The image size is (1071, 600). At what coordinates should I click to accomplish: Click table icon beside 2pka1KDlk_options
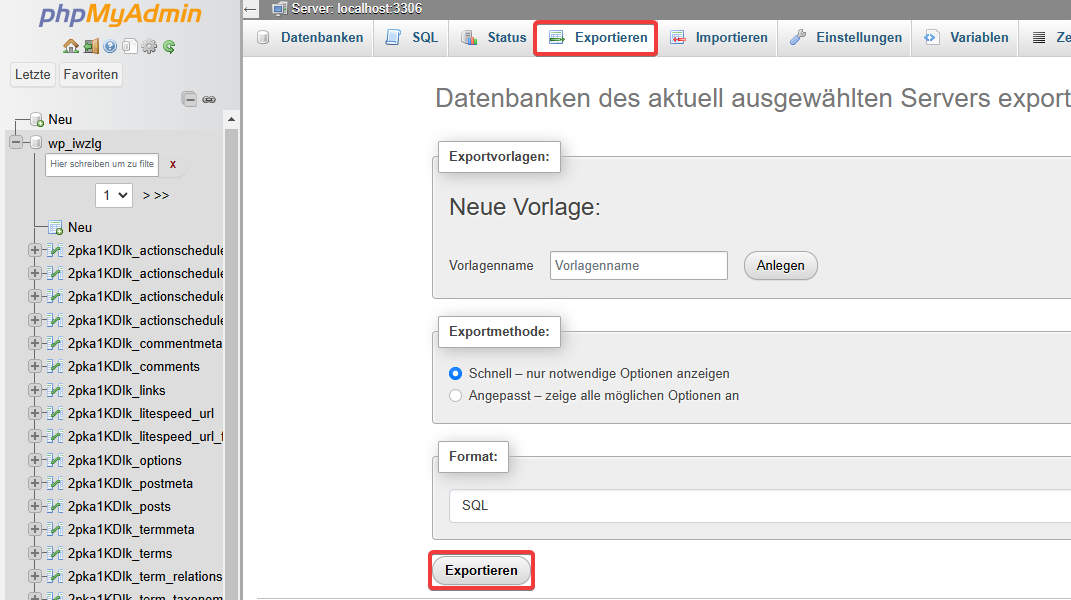point(55,460)
